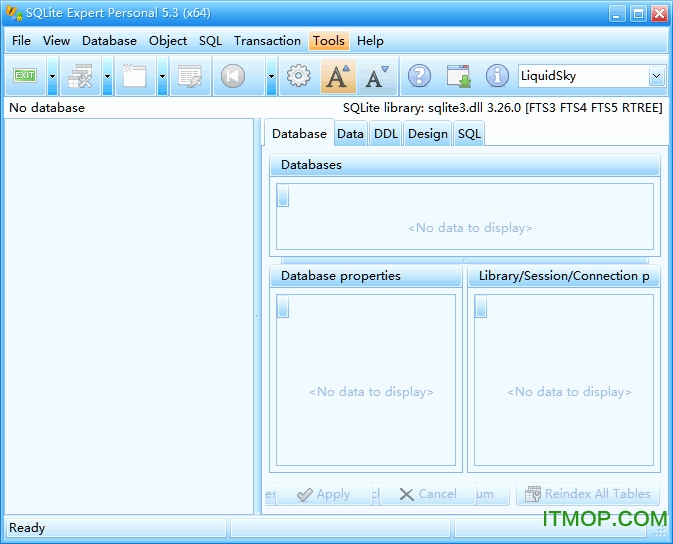The image size is (673, 544).
Task: Decrease font size with small A icon
Action: click(377, 76)
